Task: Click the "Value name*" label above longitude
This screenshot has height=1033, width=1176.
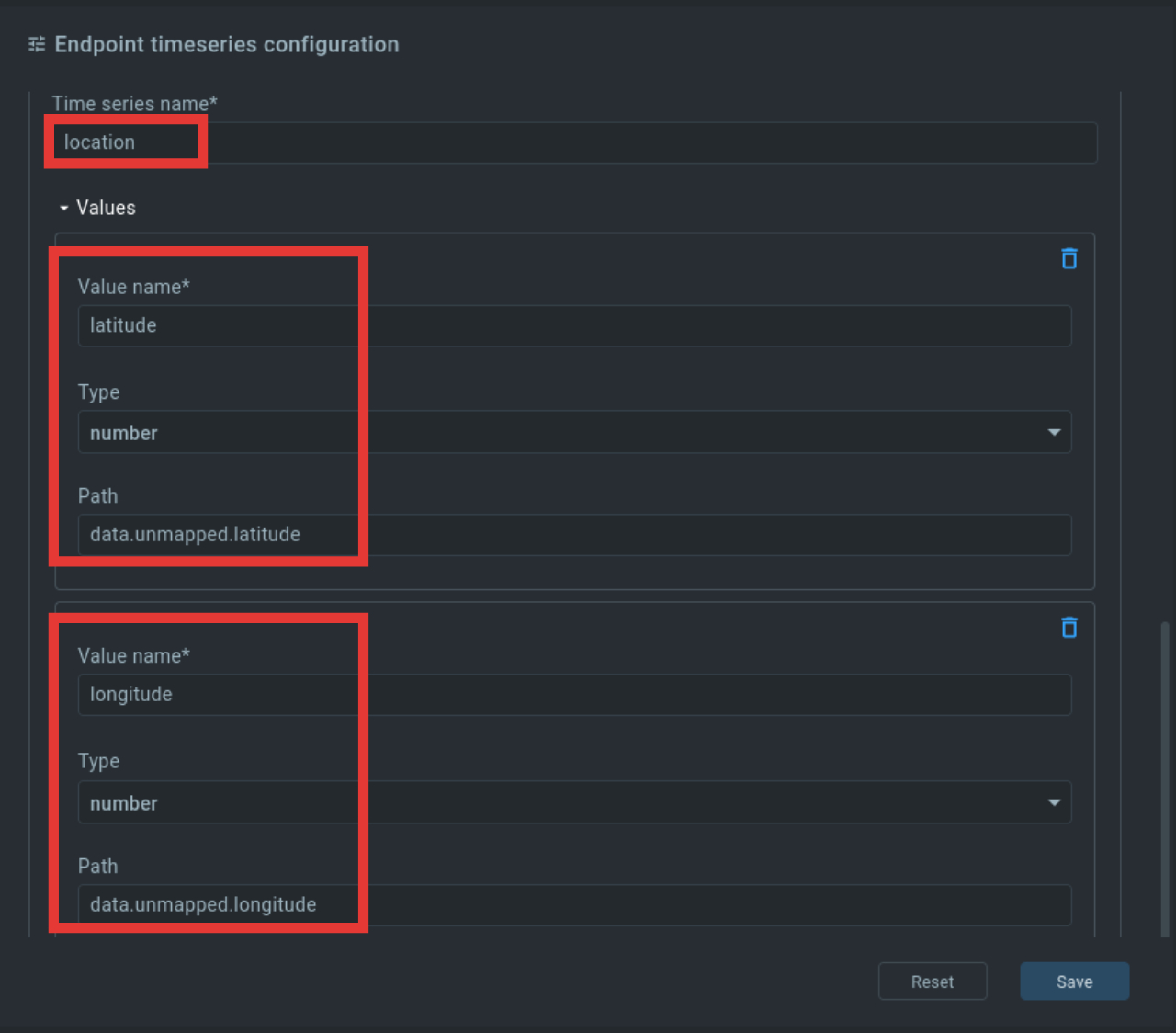Action: coord(133,656)
